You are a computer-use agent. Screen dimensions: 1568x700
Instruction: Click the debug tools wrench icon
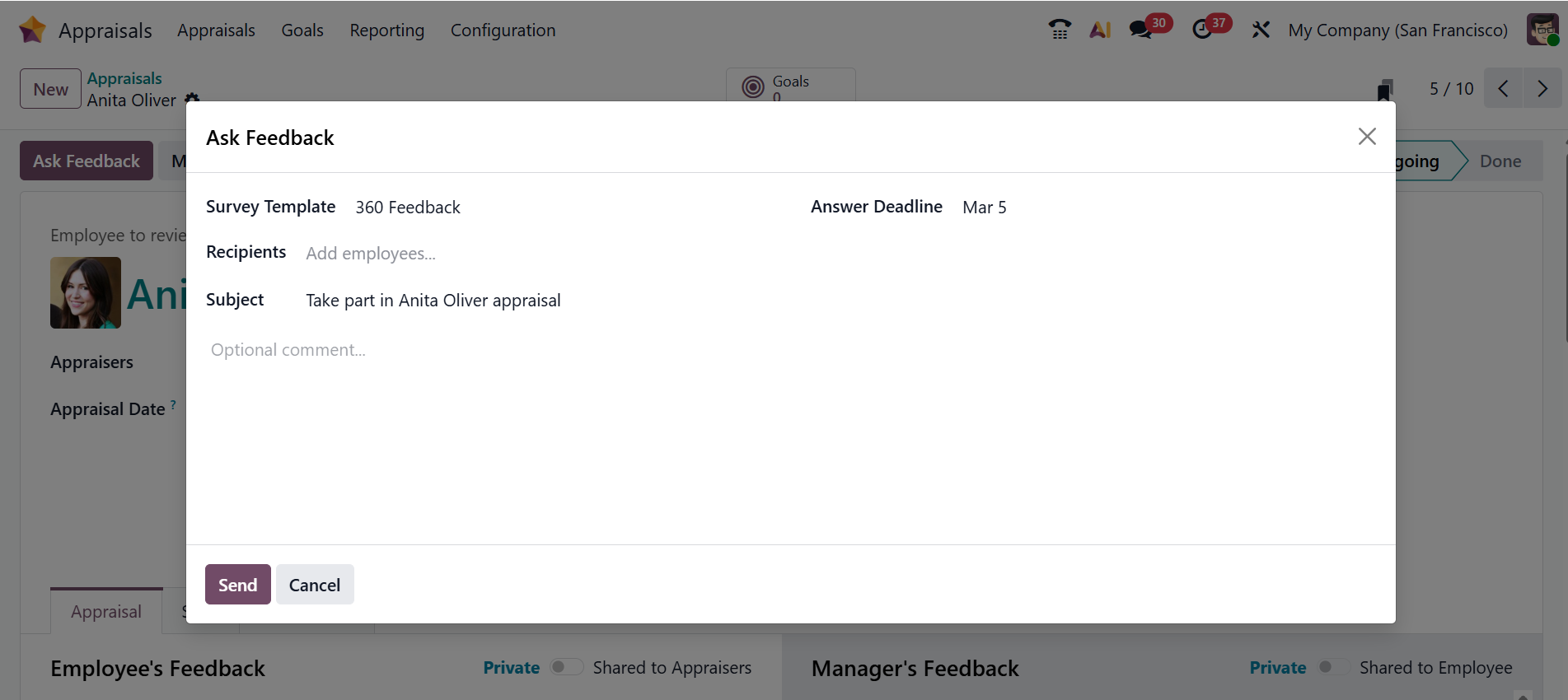click(1261, 30)
